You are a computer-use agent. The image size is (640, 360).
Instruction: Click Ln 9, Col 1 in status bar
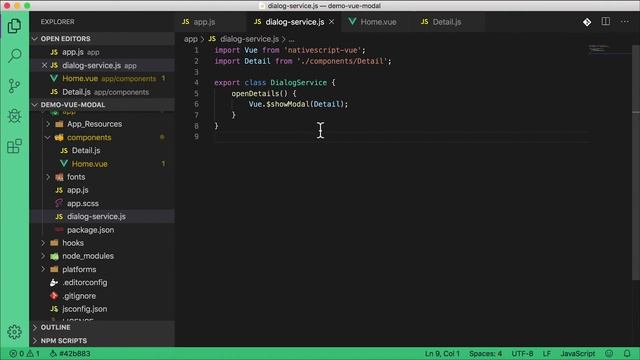click(x=442, y=353)
